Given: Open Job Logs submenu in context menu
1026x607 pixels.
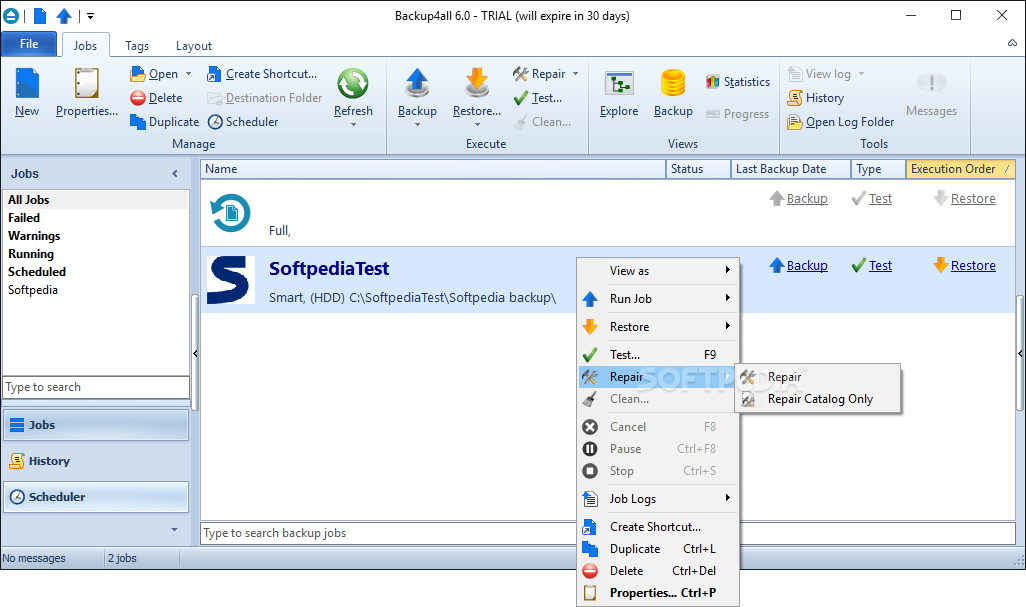Looking at the screenshot, I should click(x=658, y=499).
